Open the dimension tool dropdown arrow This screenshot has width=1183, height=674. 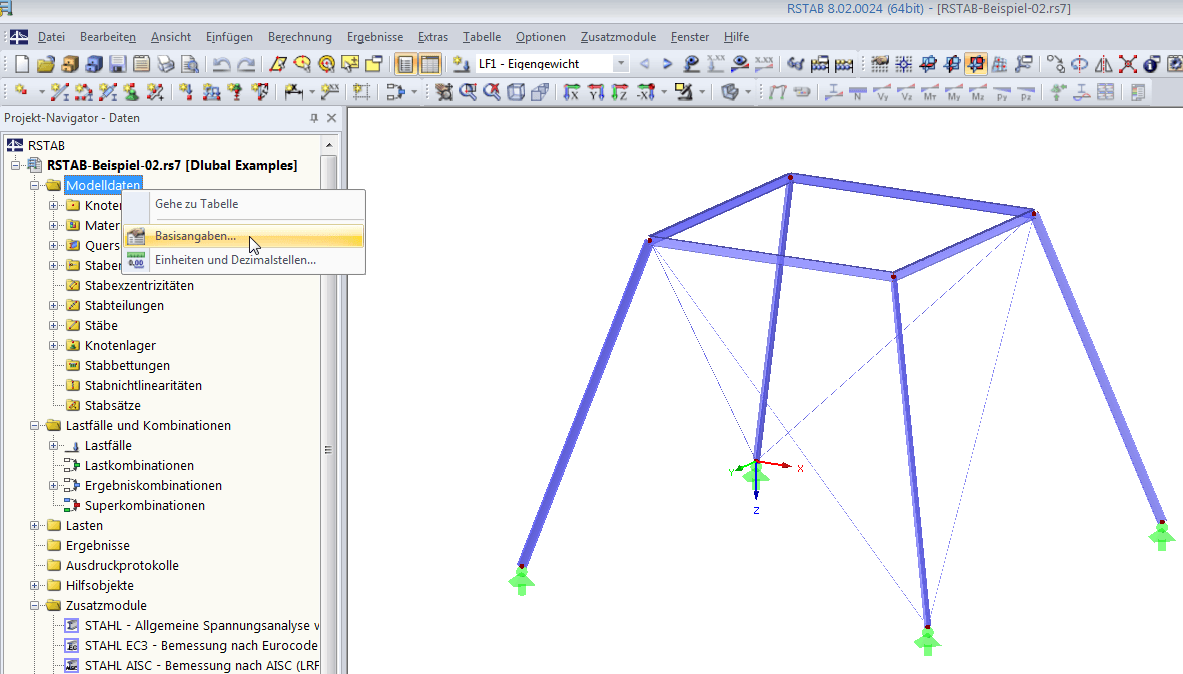click(312, 92)
